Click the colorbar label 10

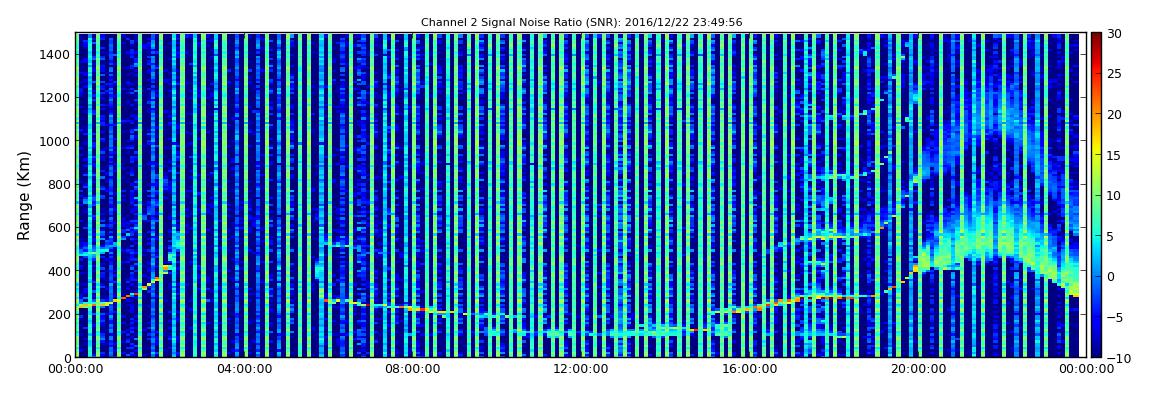[x=1115, y=196]
